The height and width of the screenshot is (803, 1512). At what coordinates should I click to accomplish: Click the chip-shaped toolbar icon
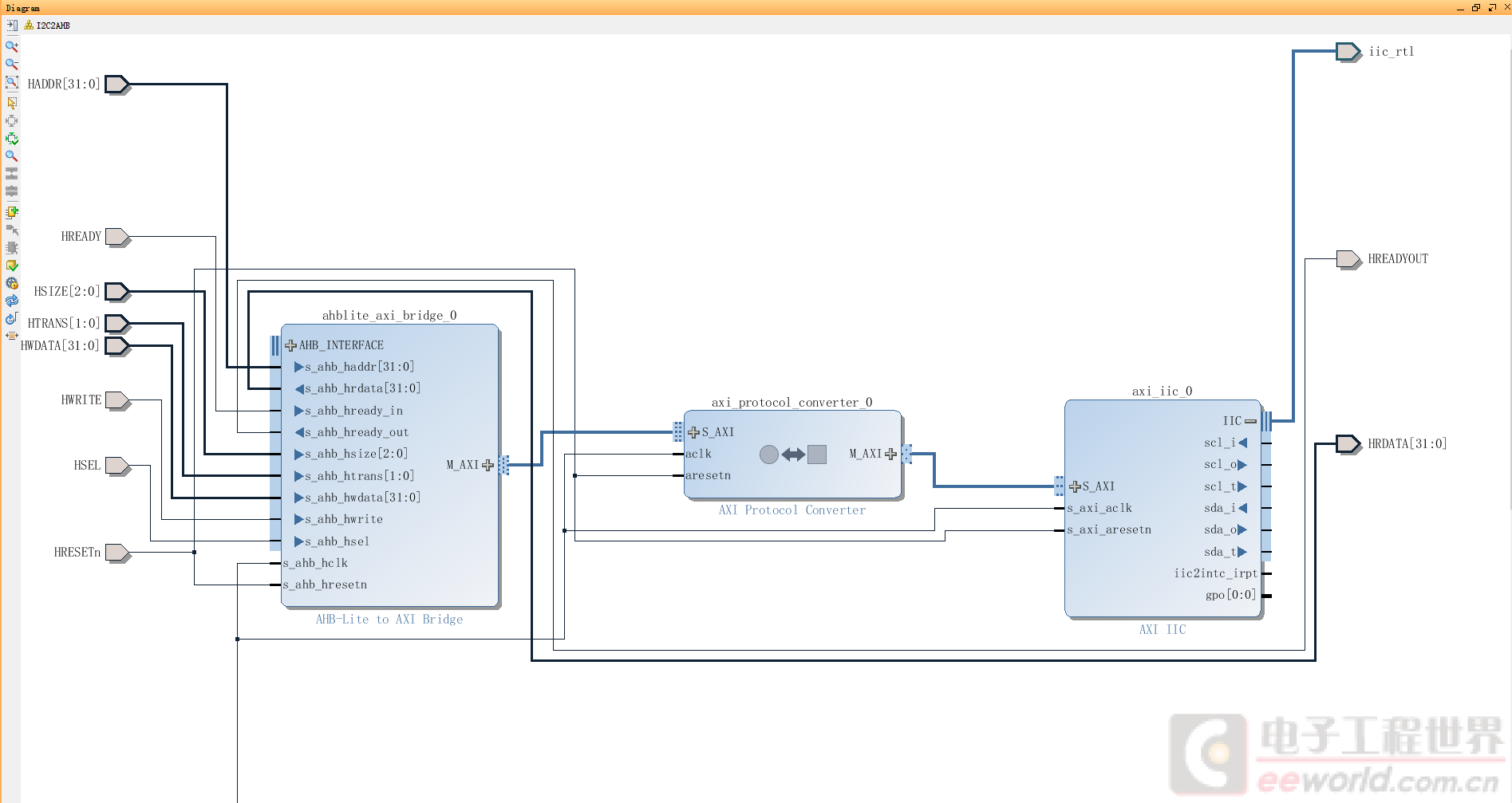(x=12, y=248)
